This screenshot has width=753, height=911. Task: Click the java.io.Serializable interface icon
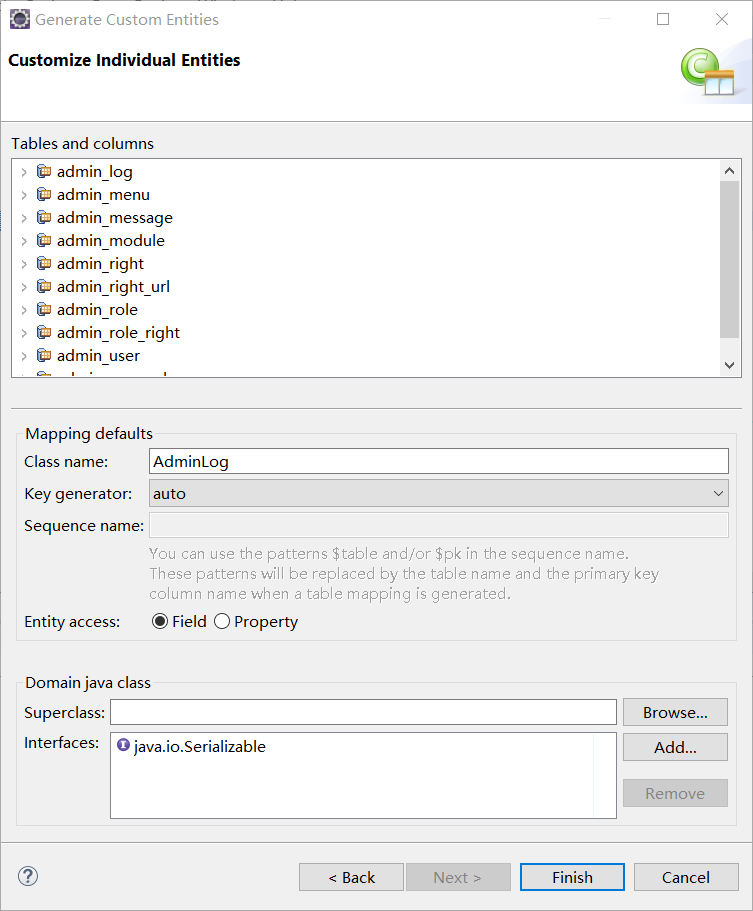123,745
